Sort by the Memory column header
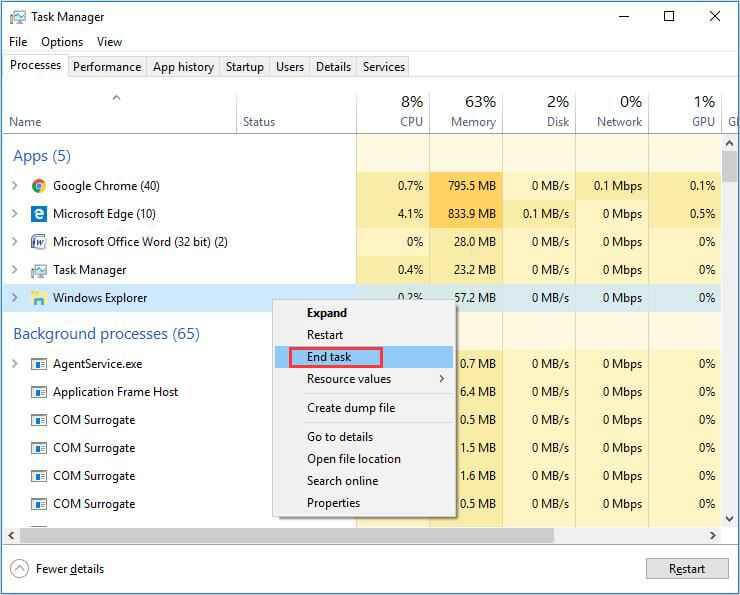Screen dimensions: 740x595 click(466, 113)
